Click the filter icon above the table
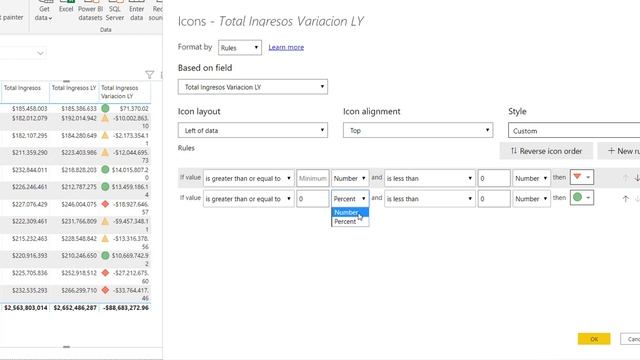The image size is (640, 360). [149, 74]
